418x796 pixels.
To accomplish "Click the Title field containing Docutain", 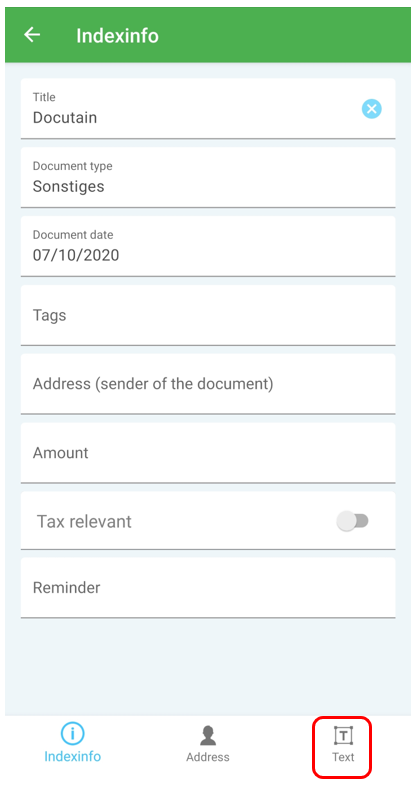I will (208, 108).
